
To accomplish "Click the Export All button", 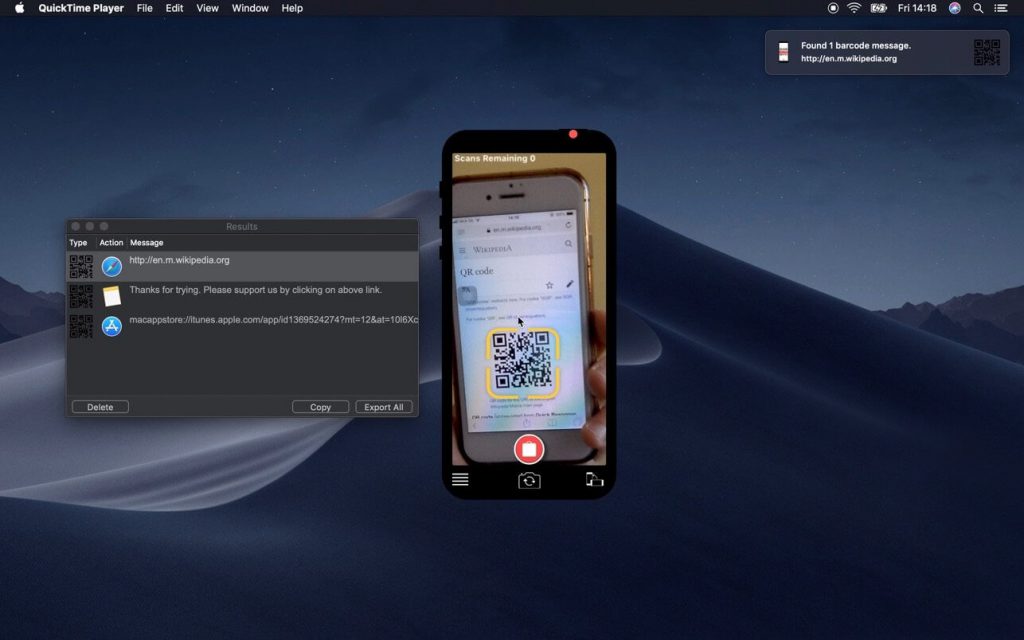I will click(384, 406).
